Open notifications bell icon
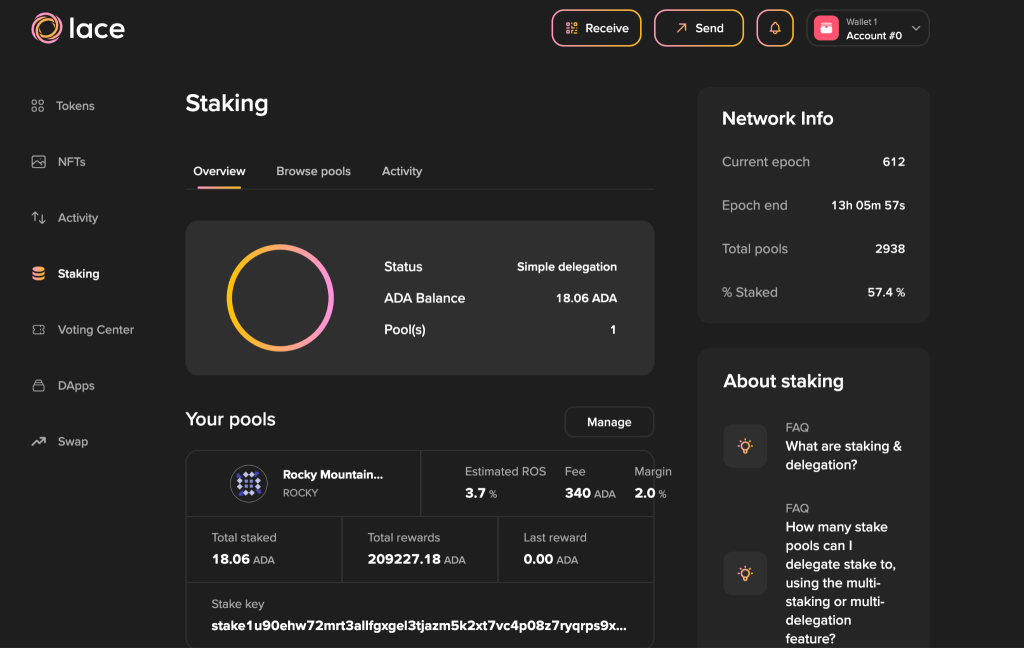The height and width of the screenshot is (648, 1024). 775,28
